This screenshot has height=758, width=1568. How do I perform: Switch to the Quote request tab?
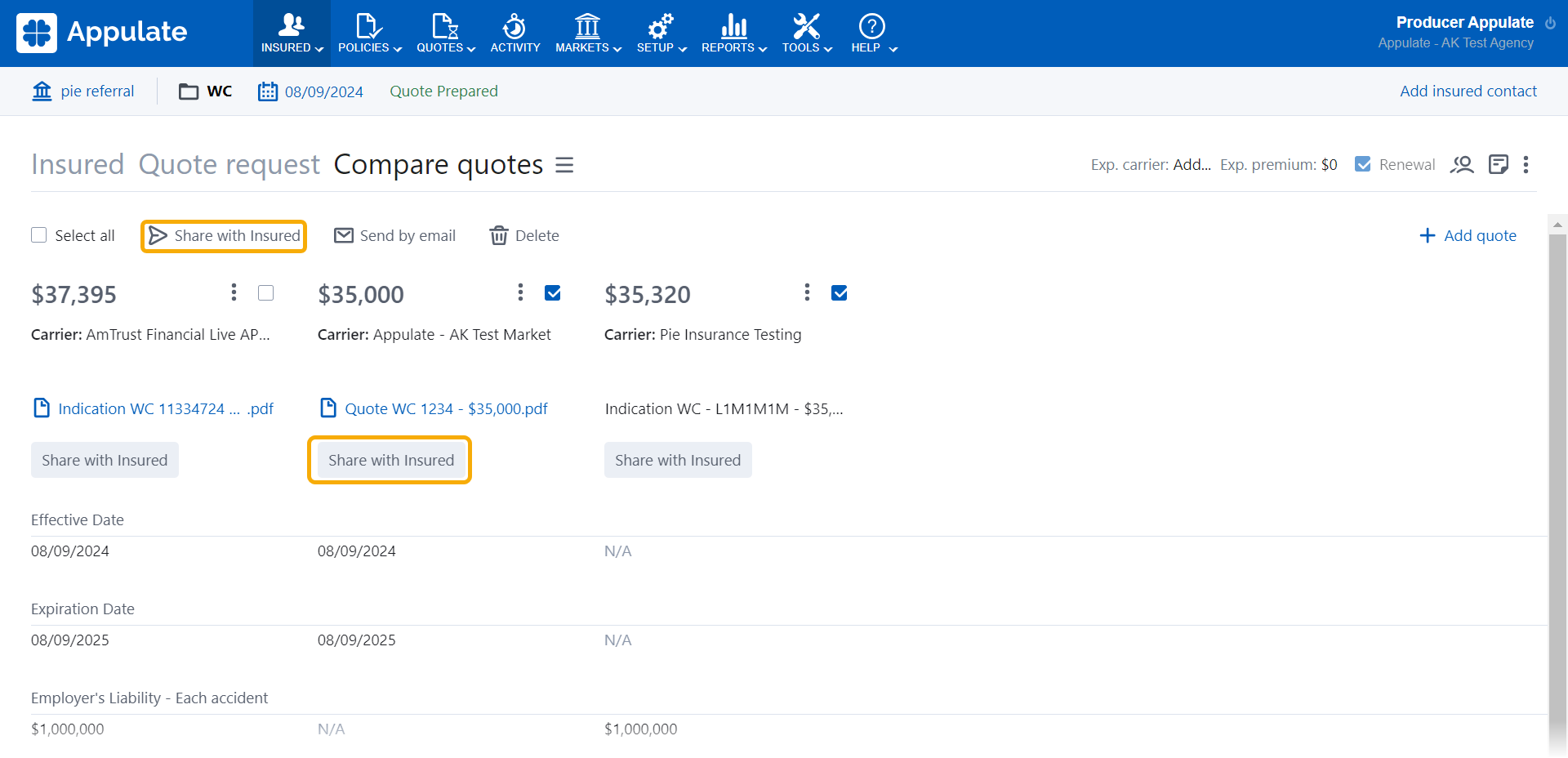[x=229, y=165]
